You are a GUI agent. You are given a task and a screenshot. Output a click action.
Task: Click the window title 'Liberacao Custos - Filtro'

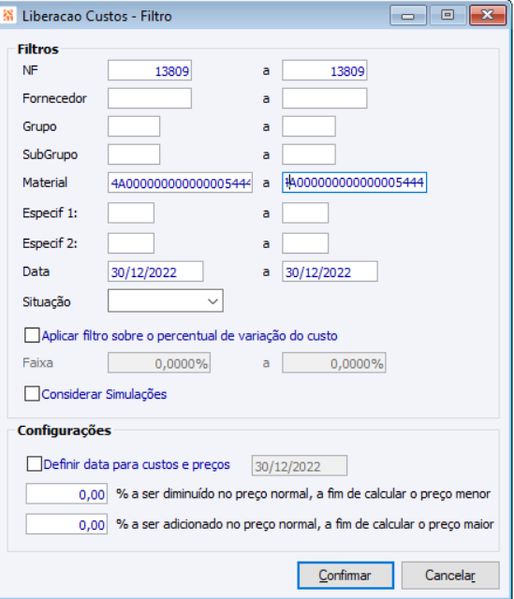point(97,16)
